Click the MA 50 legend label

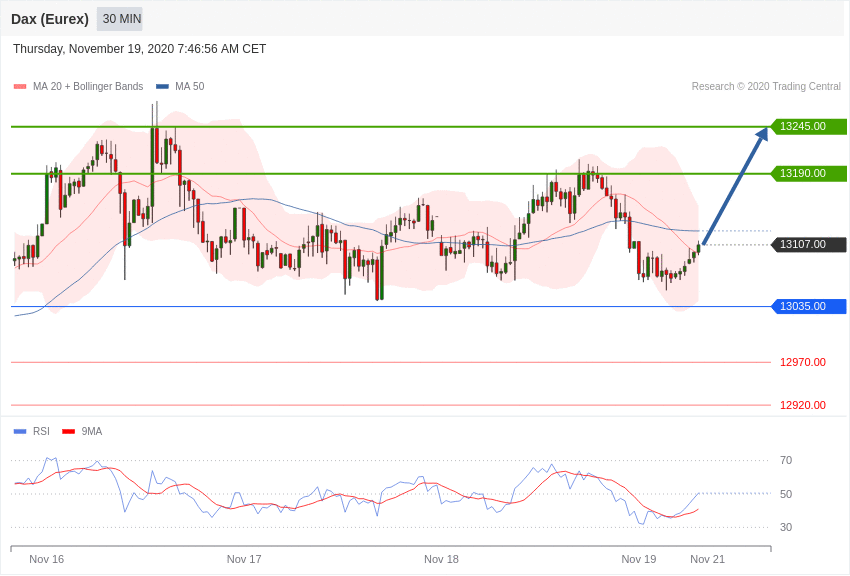[190, 86]
